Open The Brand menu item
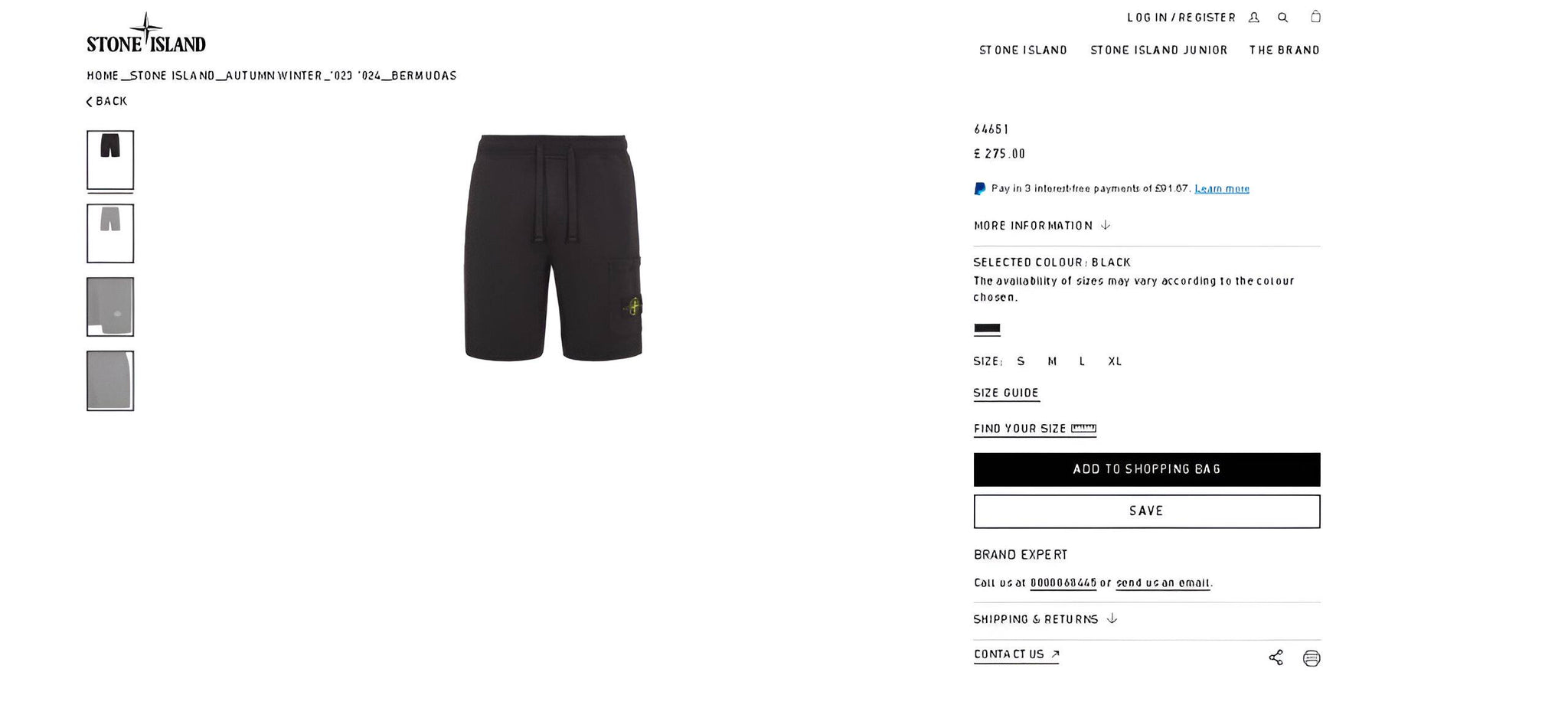This screenshot has width=1568, height=721. [x=1284, y=50]
